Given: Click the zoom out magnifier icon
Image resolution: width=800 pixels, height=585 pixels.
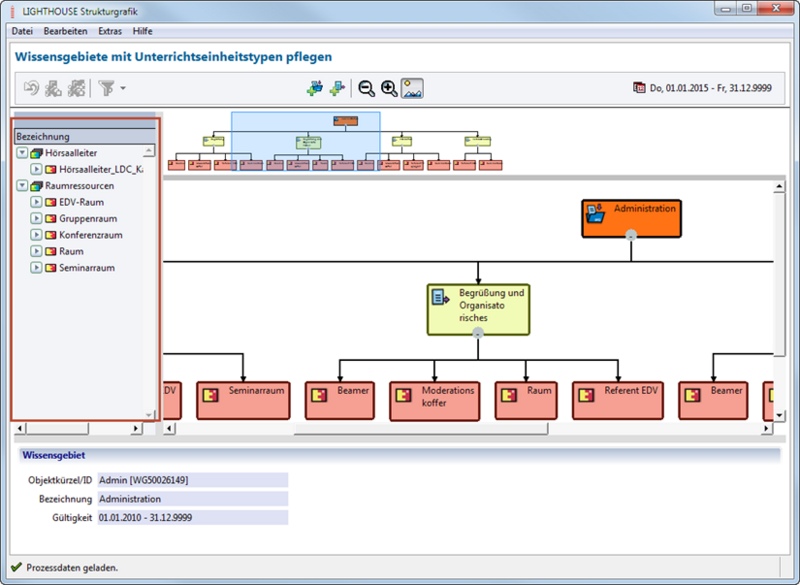Looking at the screenshot, I should 366,88.
